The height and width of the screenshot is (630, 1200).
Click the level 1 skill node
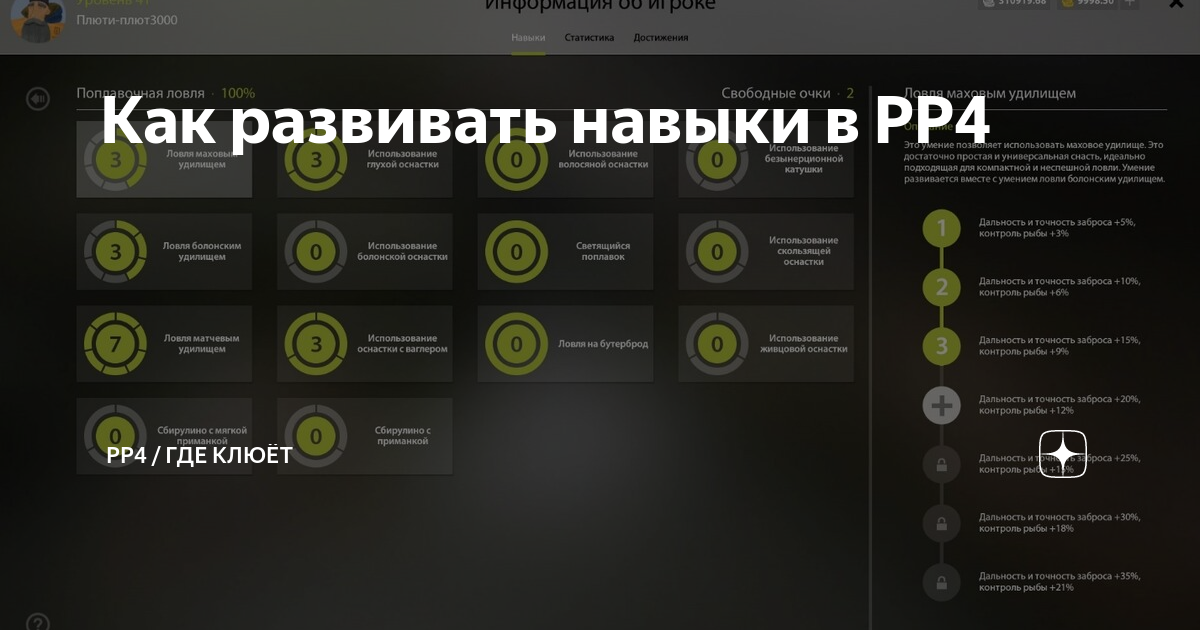pyautogui.click(x=941, y=229)
